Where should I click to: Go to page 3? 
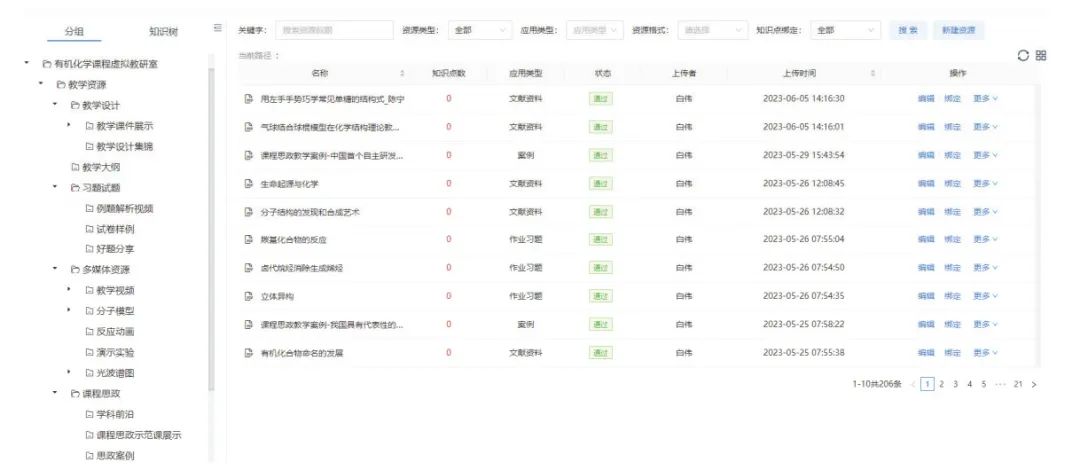[x=955, y=385]
